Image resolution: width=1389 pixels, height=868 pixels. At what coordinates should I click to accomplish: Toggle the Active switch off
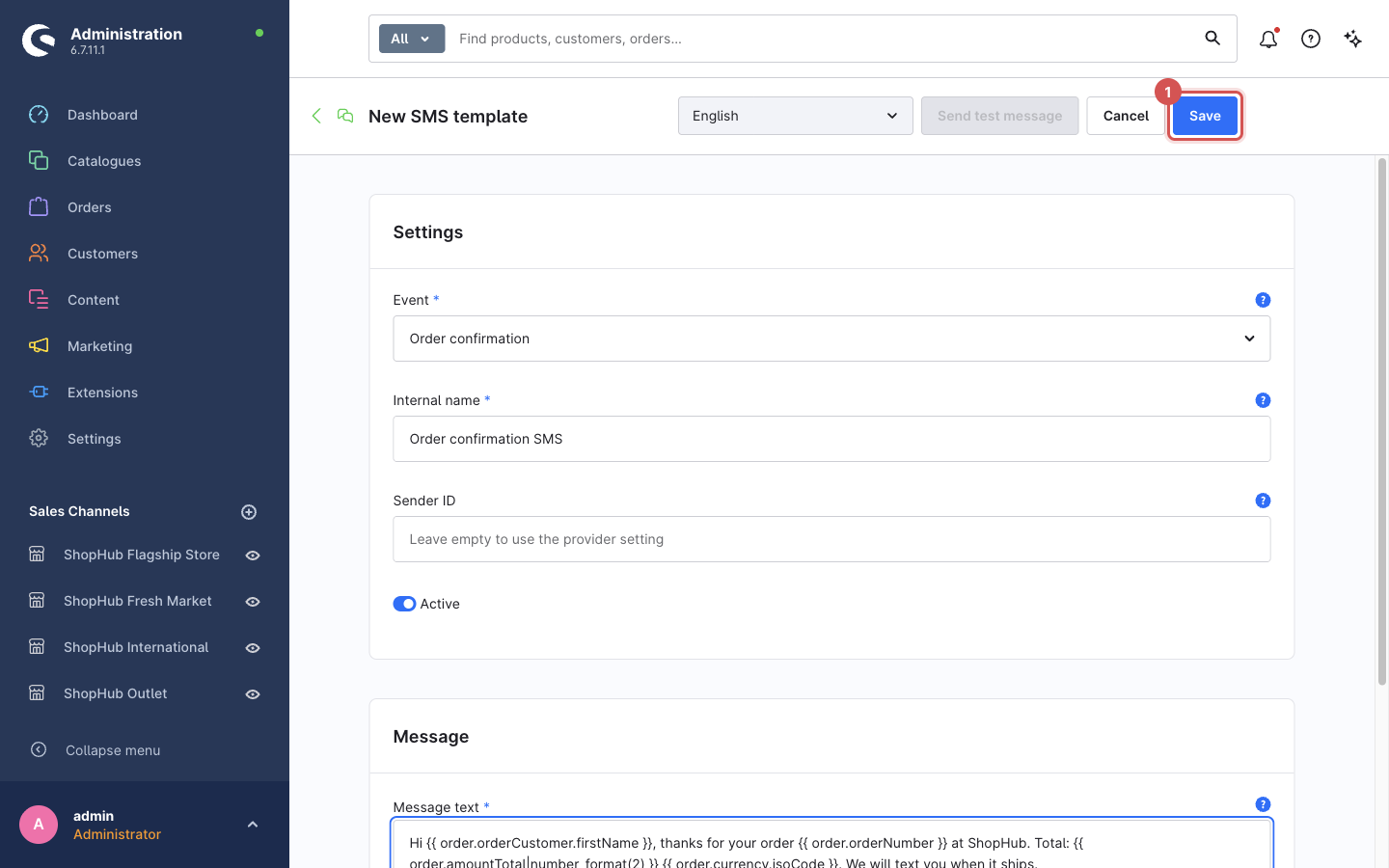click(x=404, y=604)
